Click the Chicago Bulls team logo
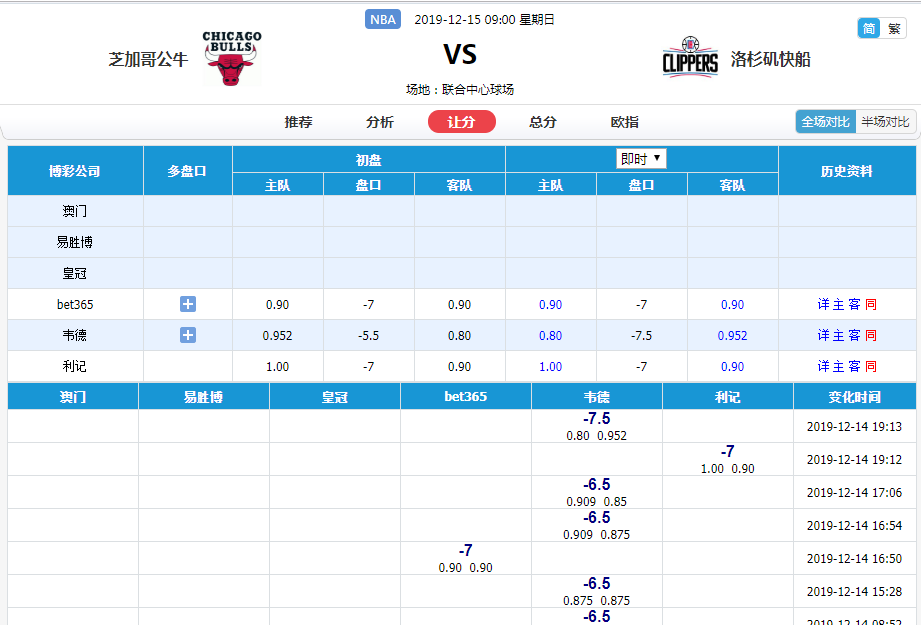 click(x=231, y=58)
